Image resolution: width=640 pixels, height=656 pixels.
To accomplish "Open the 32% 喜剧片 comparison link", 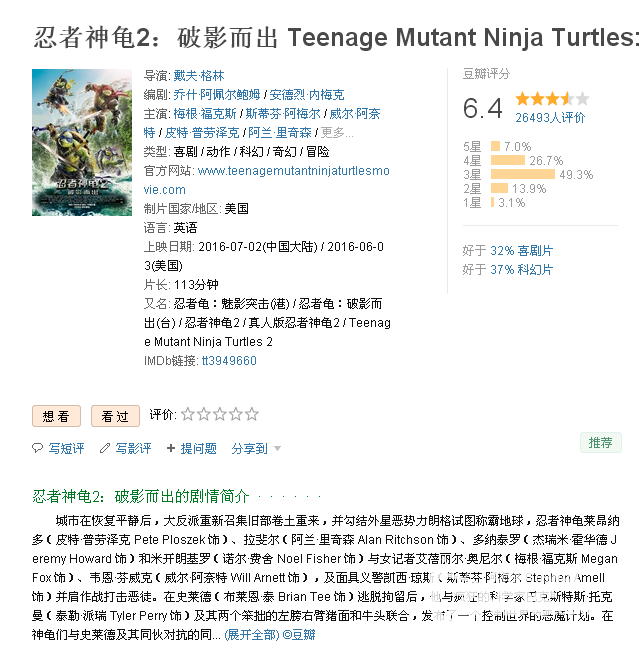I will 522,251.
